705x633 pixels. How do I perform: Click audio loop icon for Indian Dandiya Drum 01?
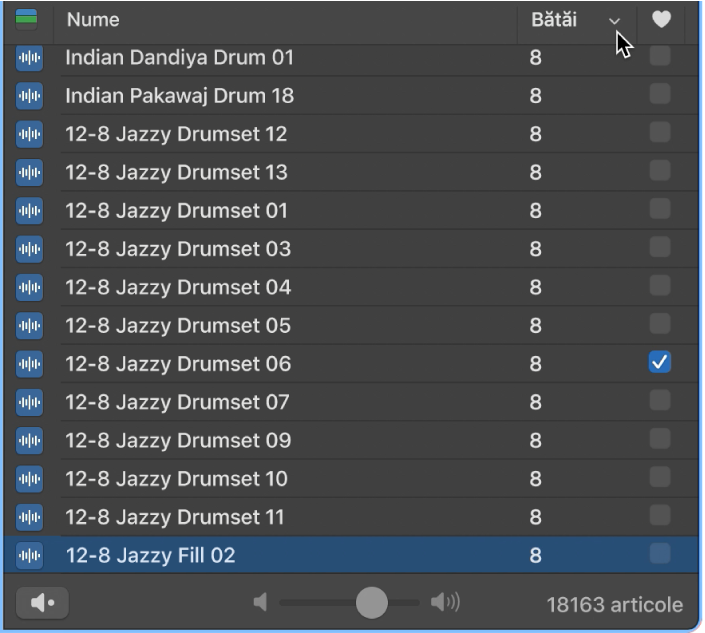pyautogui.click(x=30, y=58)
